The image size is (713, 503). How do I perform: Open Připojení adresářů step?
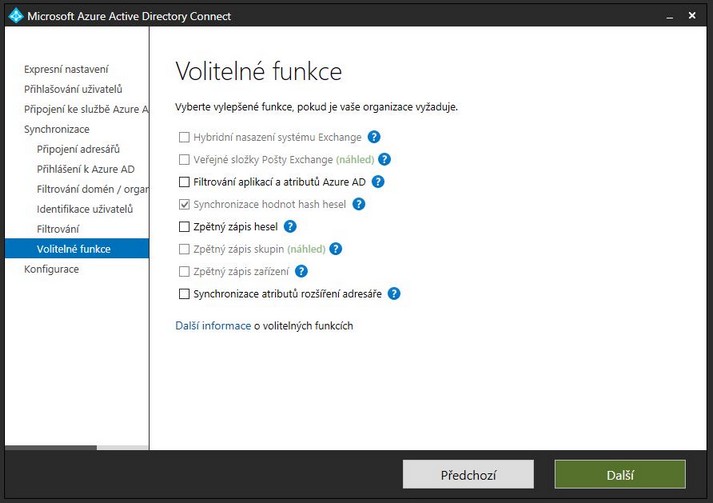(78, 149)
